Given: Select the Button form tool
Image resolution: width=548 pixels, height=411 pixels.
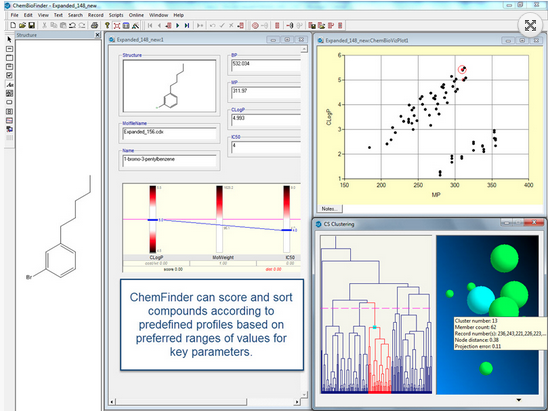Looking at the screenshot, I should click(x=9, y=102).
